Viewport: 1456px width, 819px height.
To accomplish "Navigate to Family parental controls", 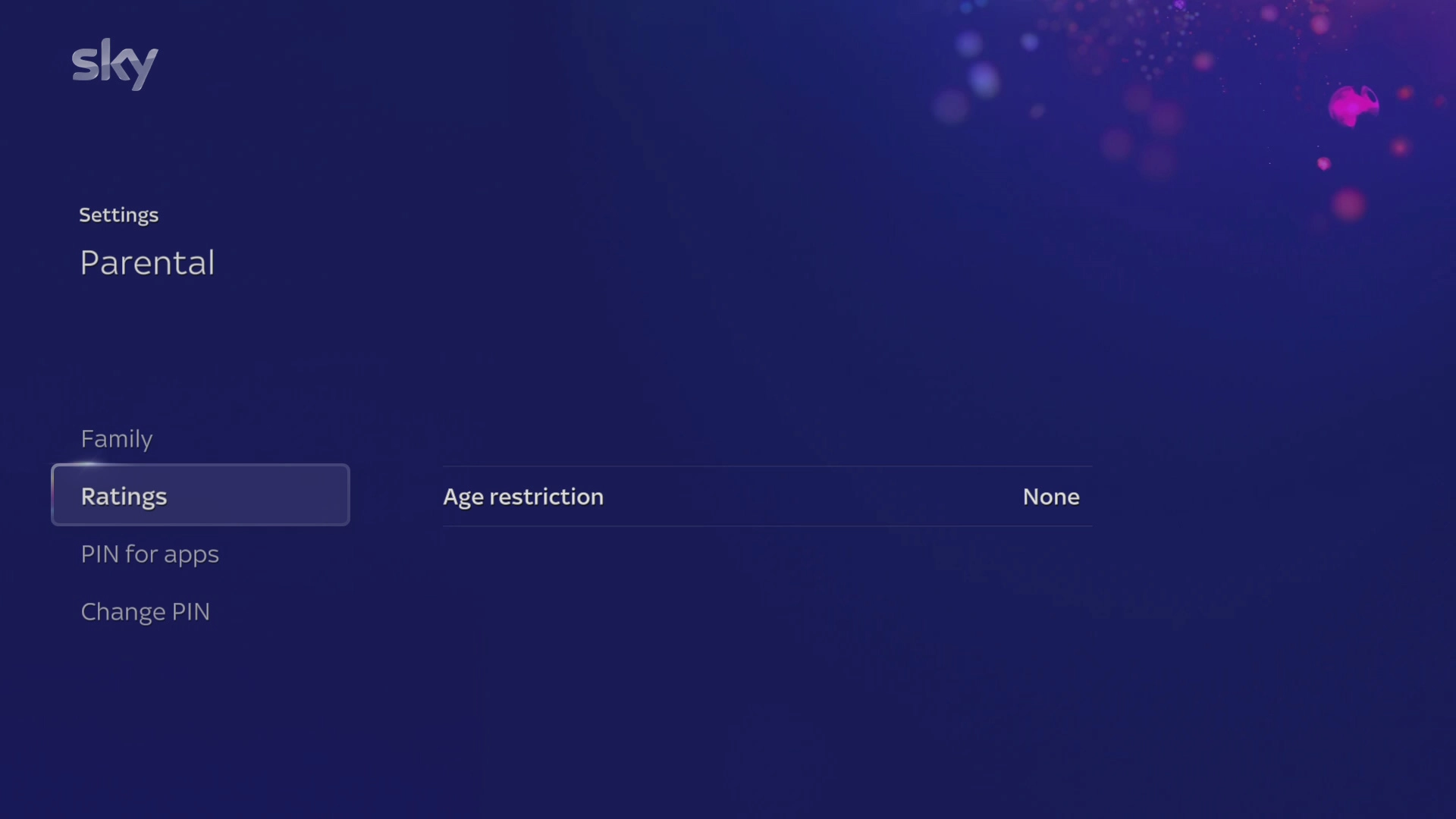I will 116,438.
